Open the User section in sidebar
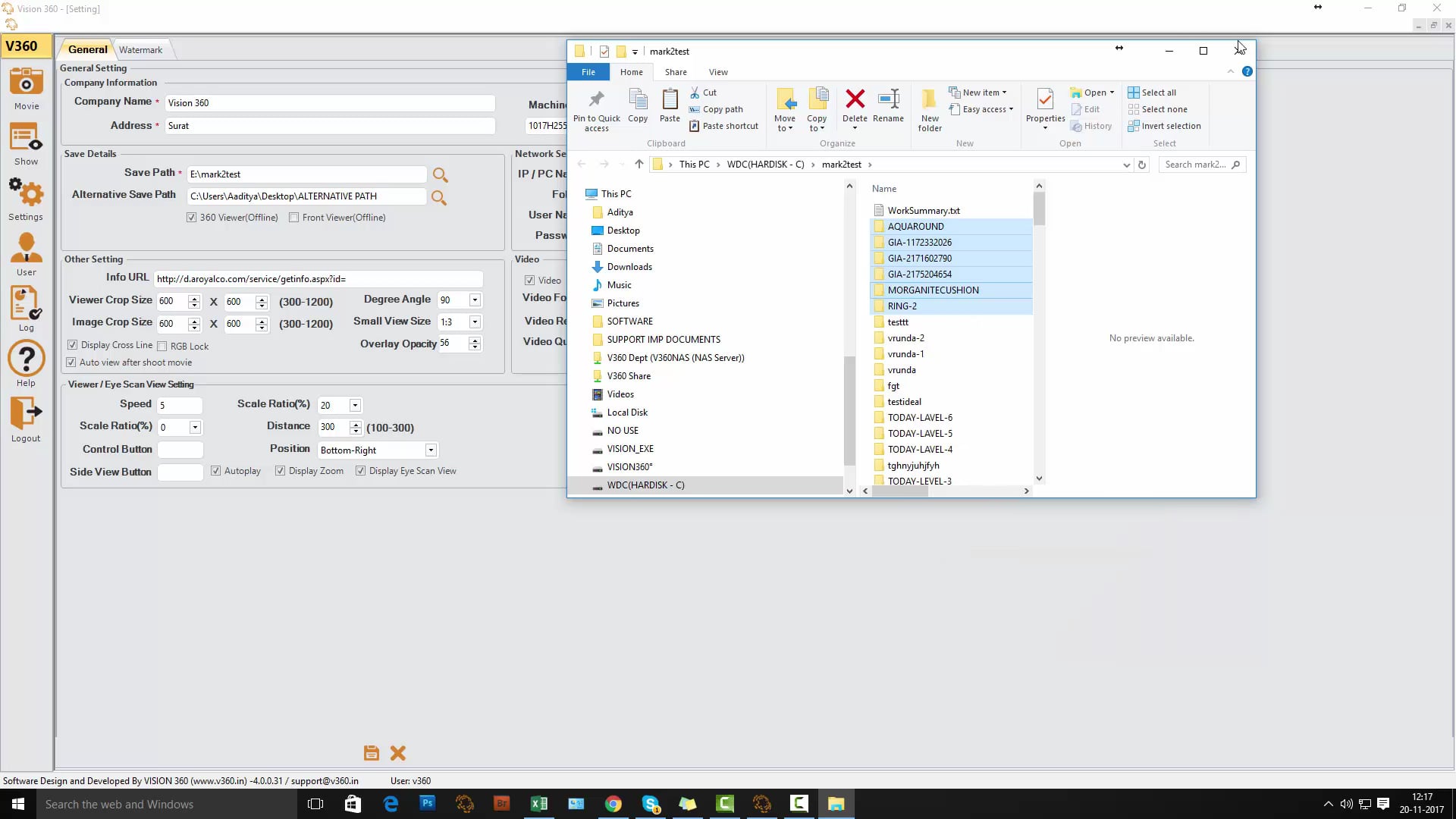The image size is (1456, 819). pyautogui.click(x=26, y=255)
